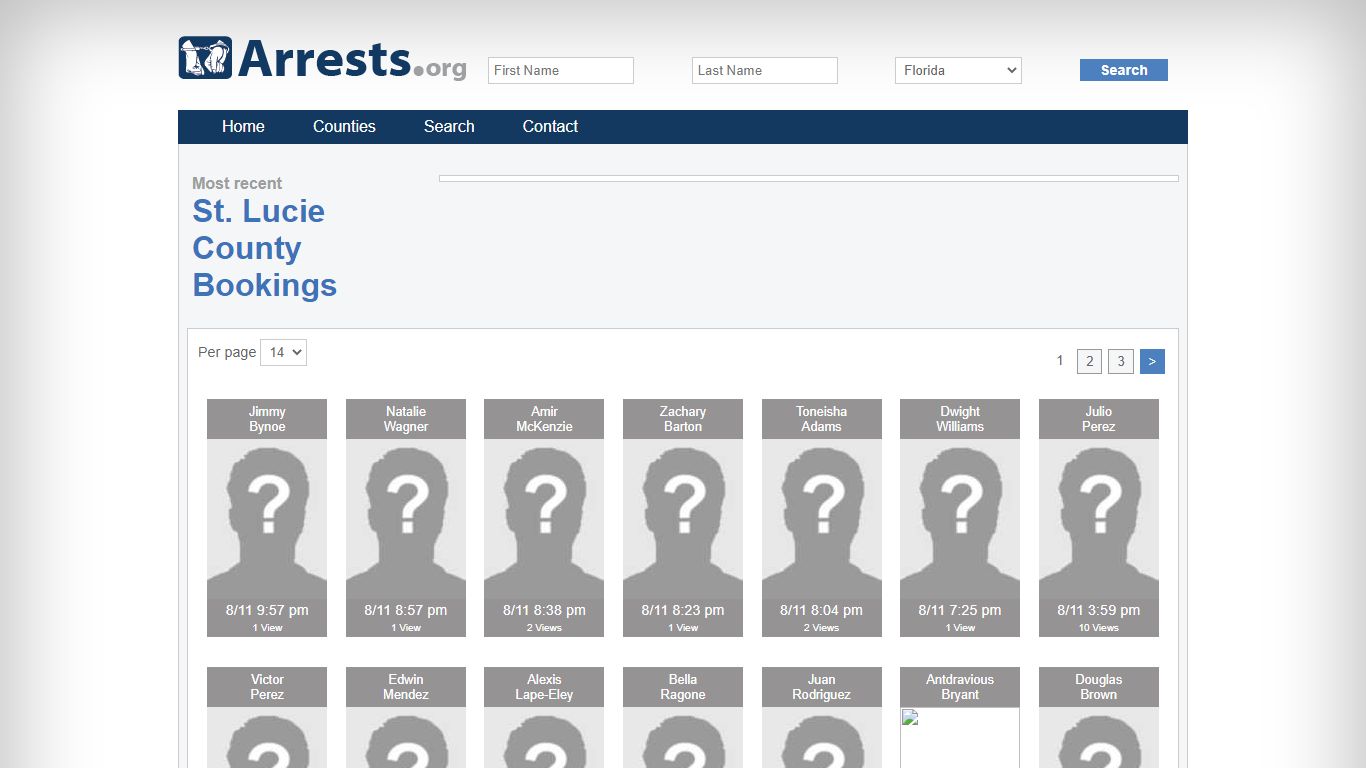Open Amir McKenzie's mugshot placeholder
Screen dimensions: 1366x768
pyautogui.click(x=544, y=518)
